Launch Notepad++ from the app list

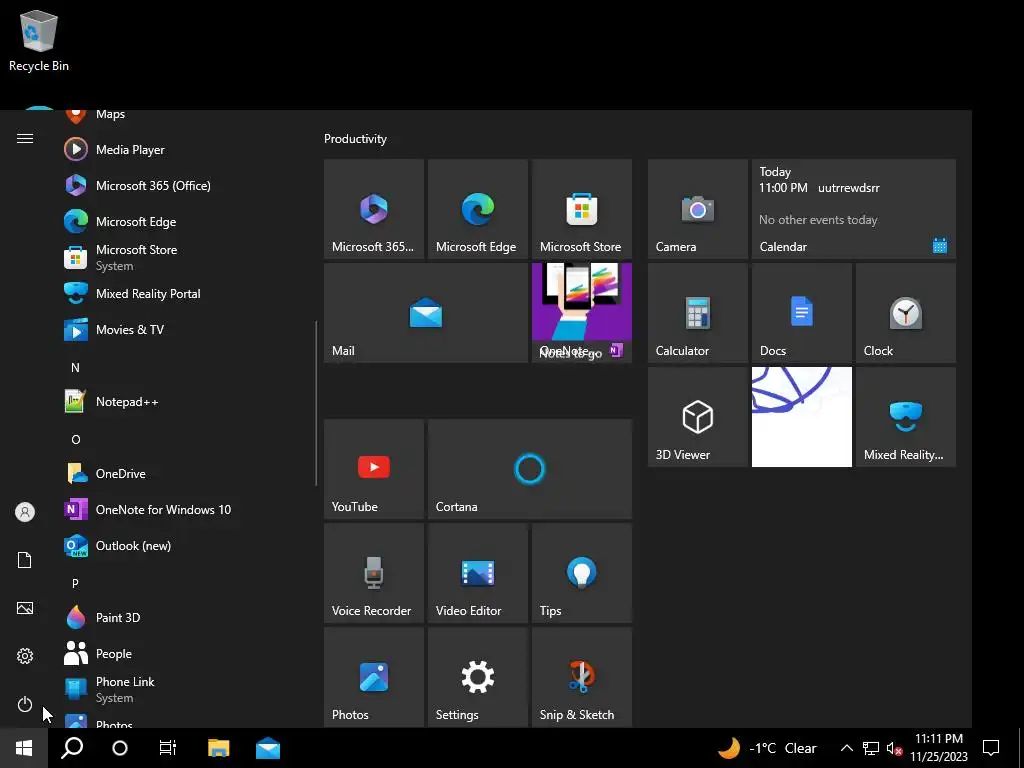[x=183, y=402]
